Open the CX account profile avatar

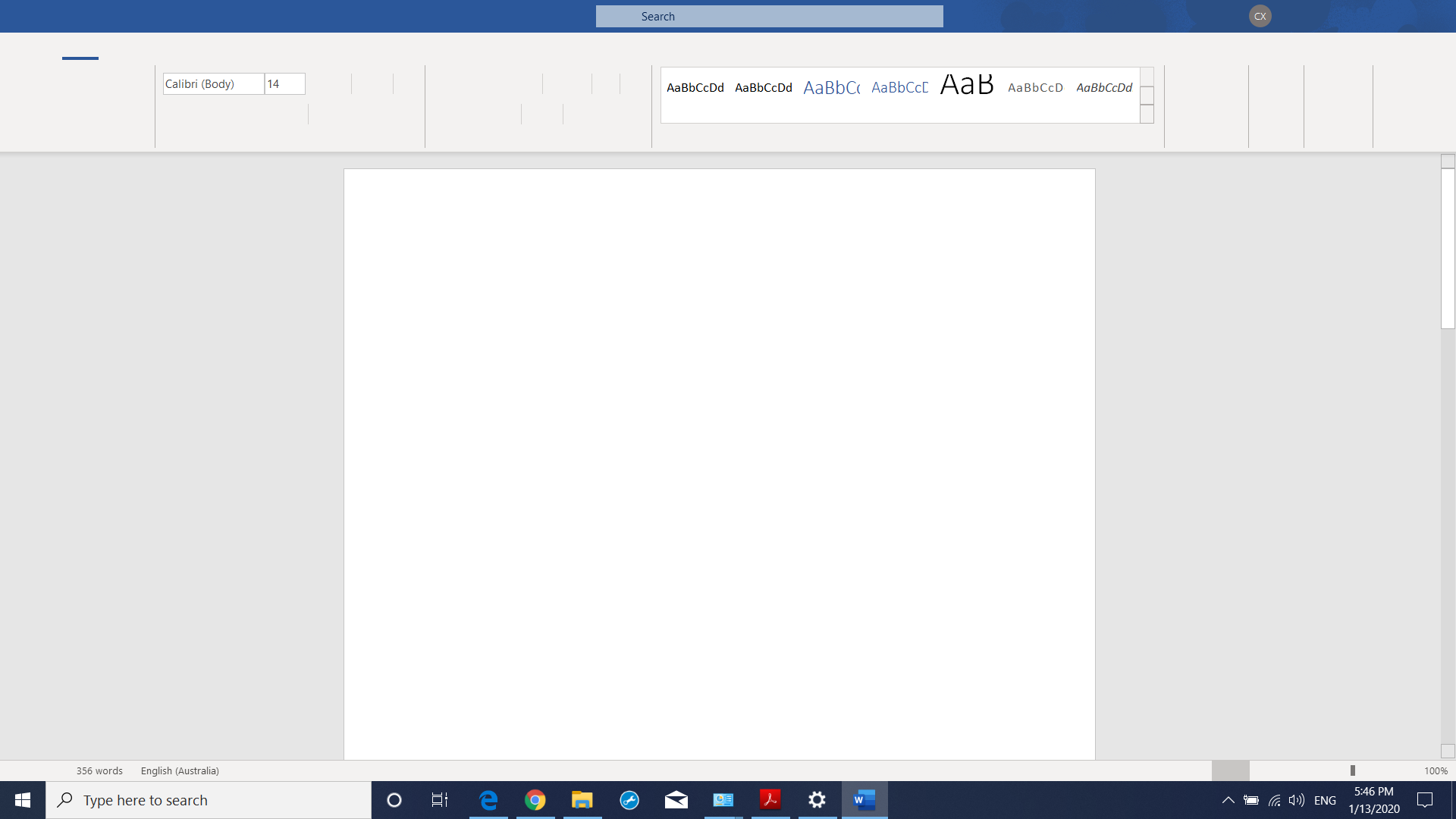1260,16
